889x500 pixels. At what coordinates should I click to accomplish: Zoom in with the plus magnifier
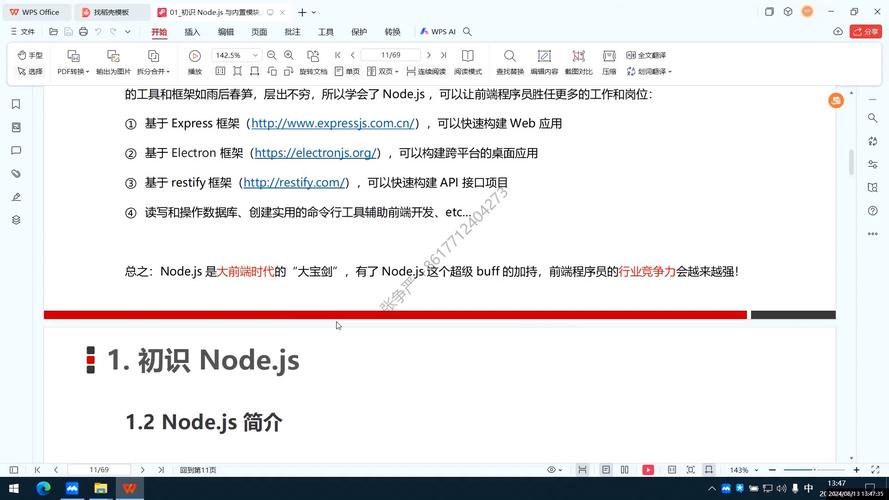coord(289,55)
